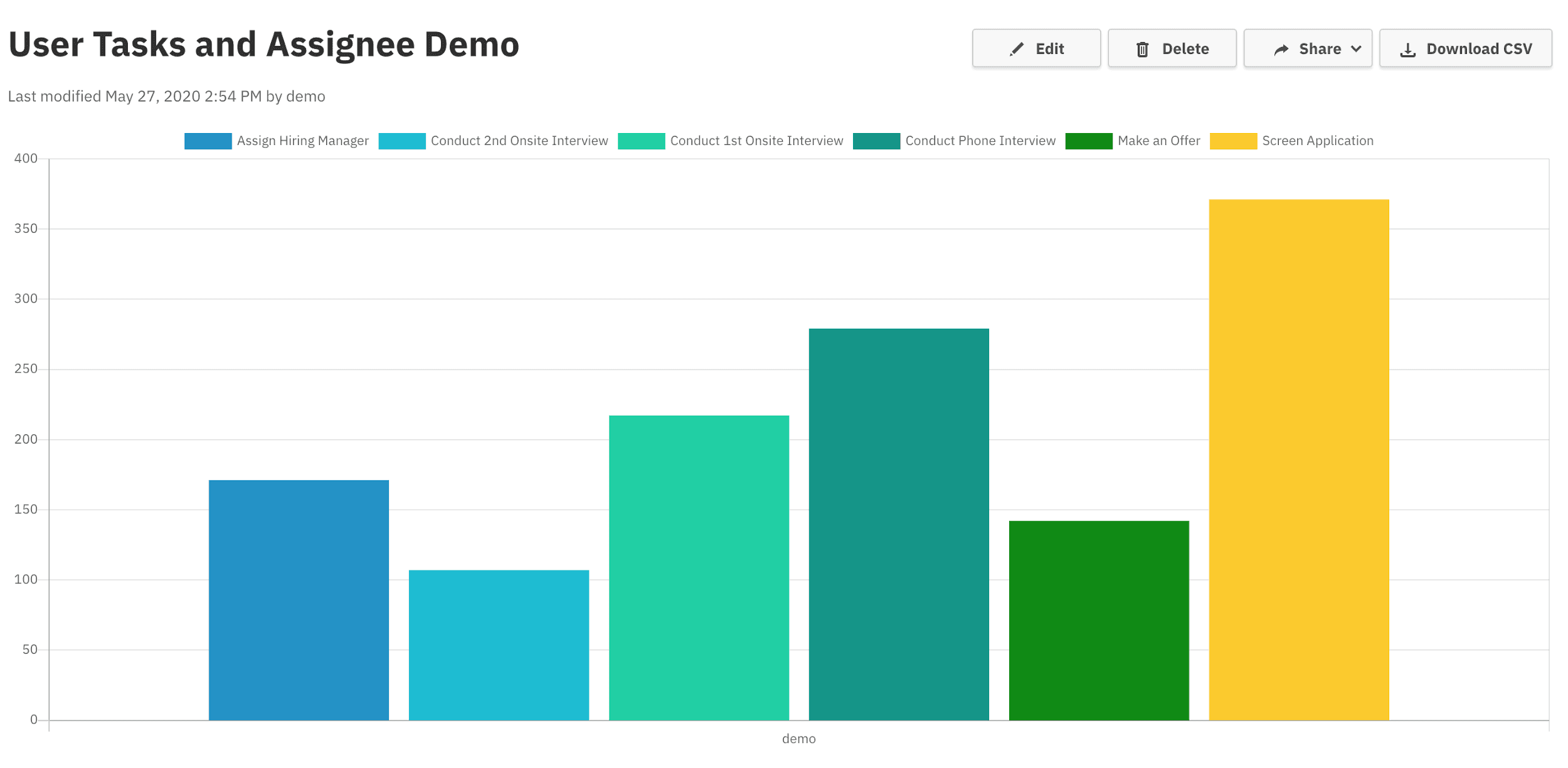Click Conduct 1st Onsite Interview legend label
The image size is (1568, 768).
tap(756, 141)
